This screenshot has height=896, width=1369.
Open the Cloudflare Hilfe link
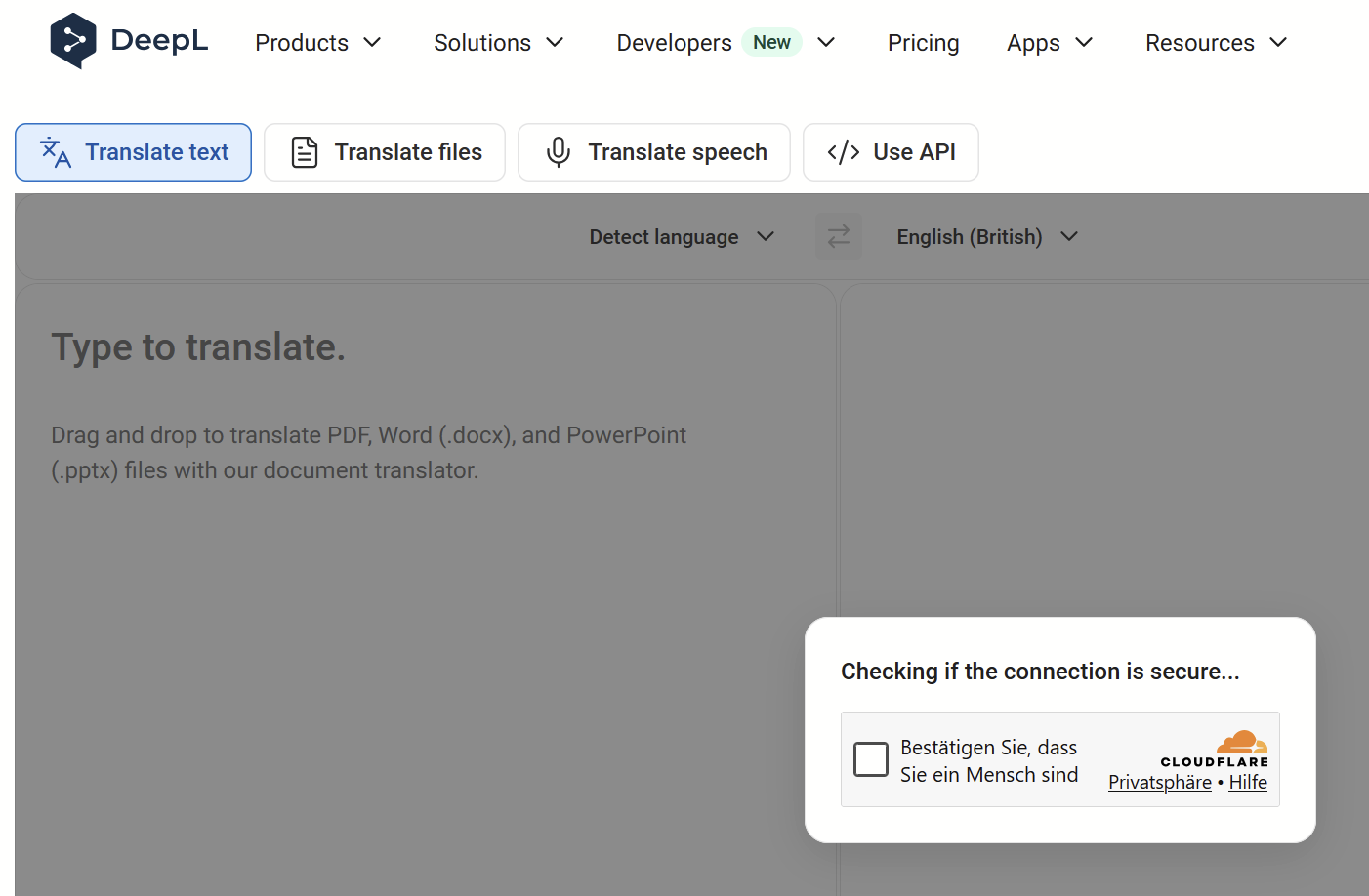coord(1248,783)
